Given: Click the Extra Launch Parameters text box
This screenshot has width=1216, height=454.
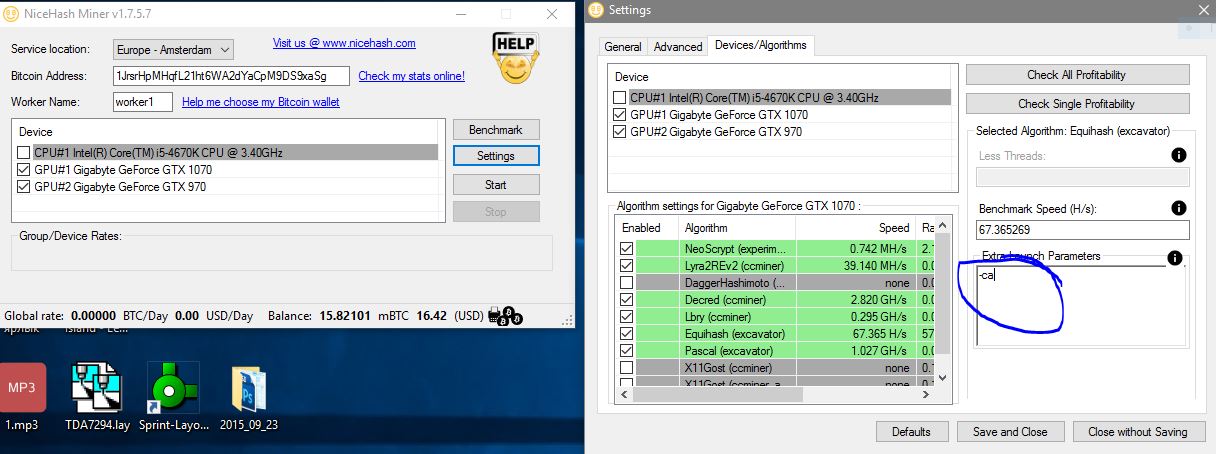Looking at the screenshot, I should [1082, 305].
